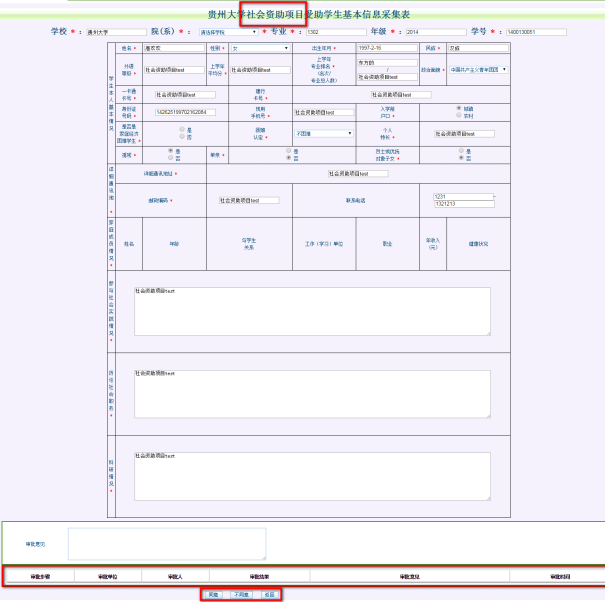Click the 与学生关系 family table header
This screenshot has width=605, height=602.
pyautogui.click(x=249, y=244)
